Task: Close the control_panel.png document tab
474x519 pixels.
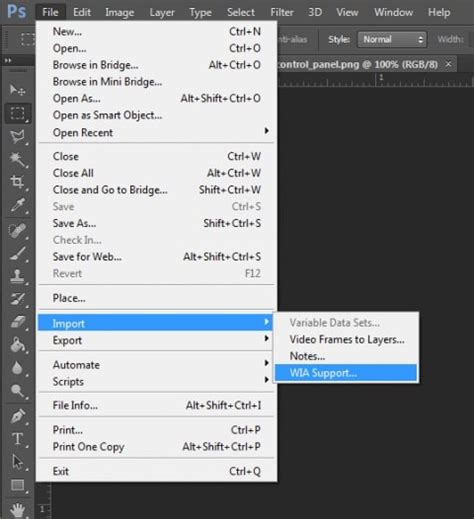Action: point(449,64)
